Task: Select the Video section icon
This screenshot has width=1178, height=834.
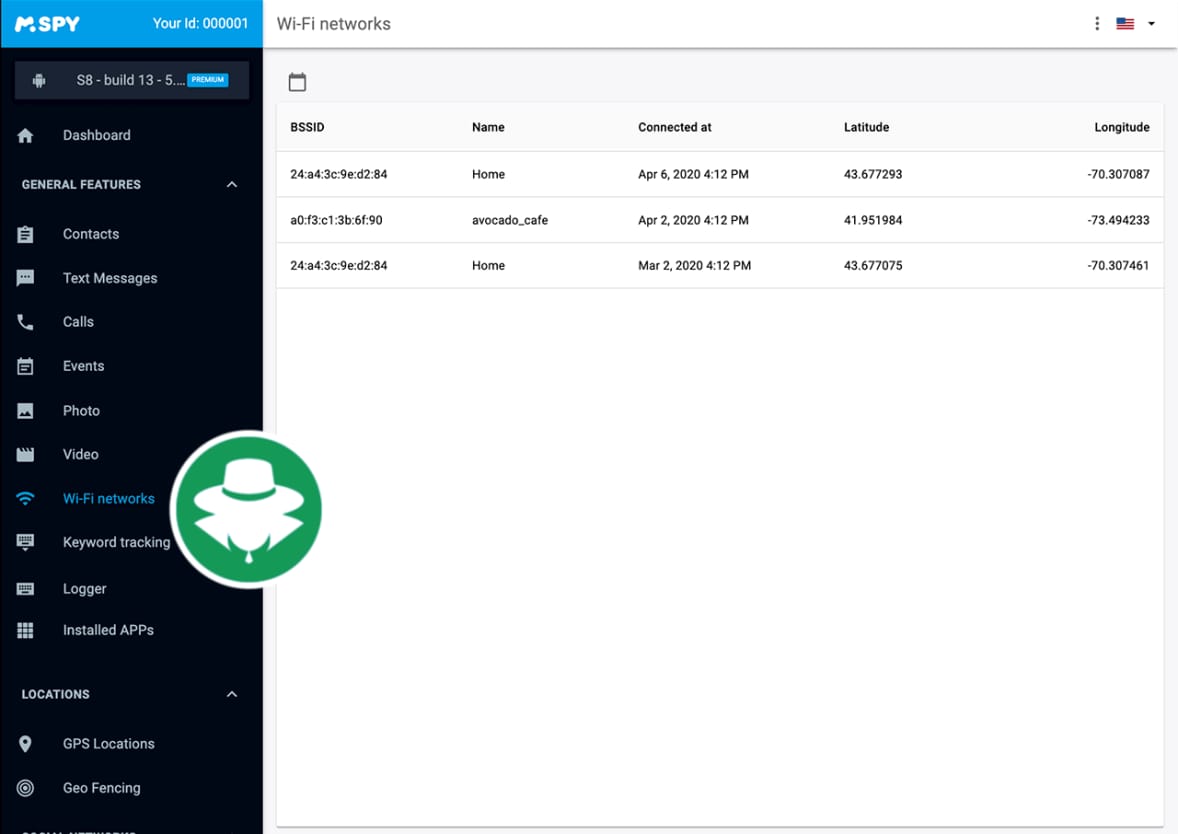Action: [24, 454]
